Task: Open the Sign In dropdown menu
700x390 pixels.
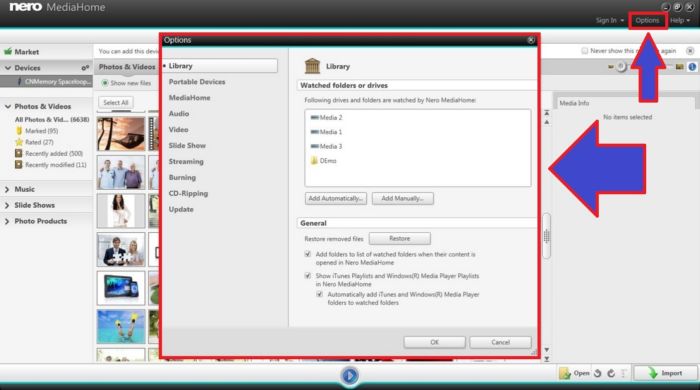Action: click(610, 20)
